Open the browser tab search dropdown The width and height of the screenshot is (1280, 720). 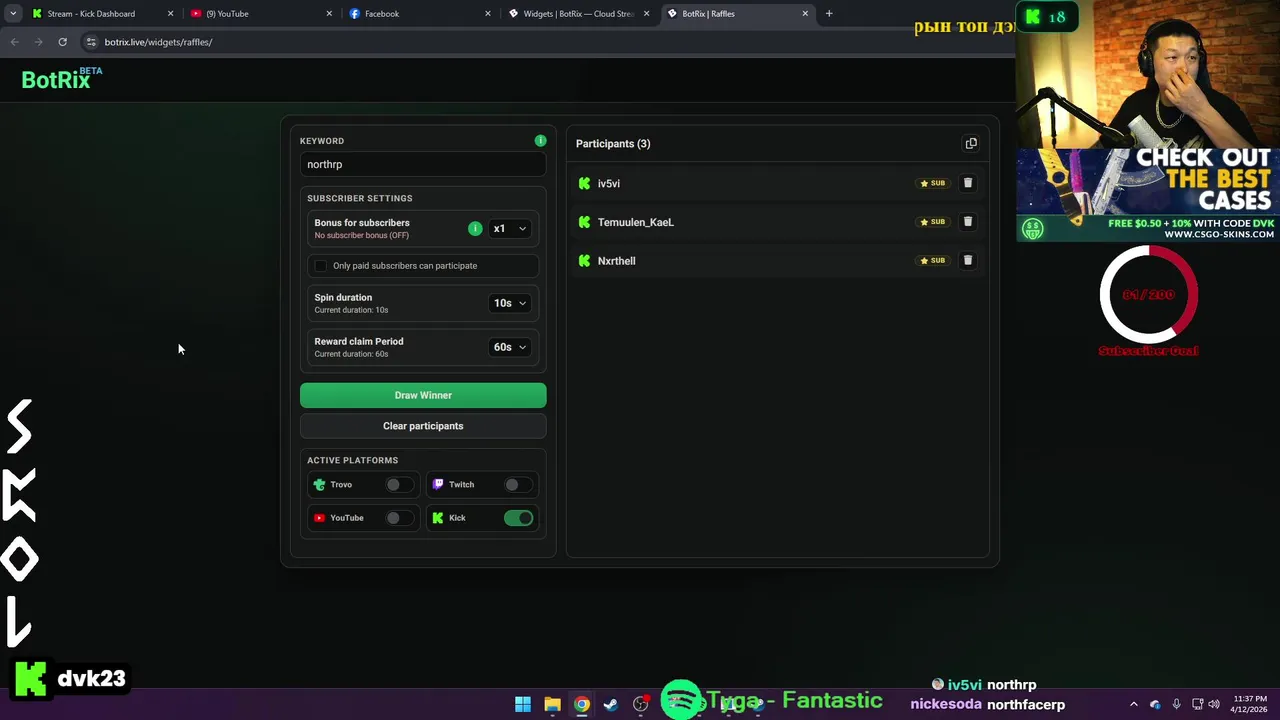pos(12,13)
